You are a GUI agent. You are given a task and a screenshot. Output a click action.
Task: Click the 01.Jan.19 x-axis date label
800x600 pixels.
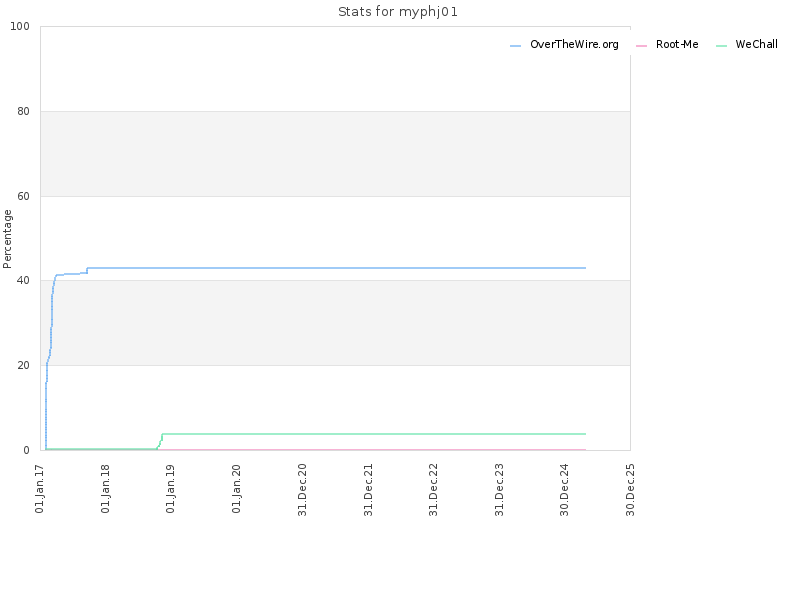(170, 489)
